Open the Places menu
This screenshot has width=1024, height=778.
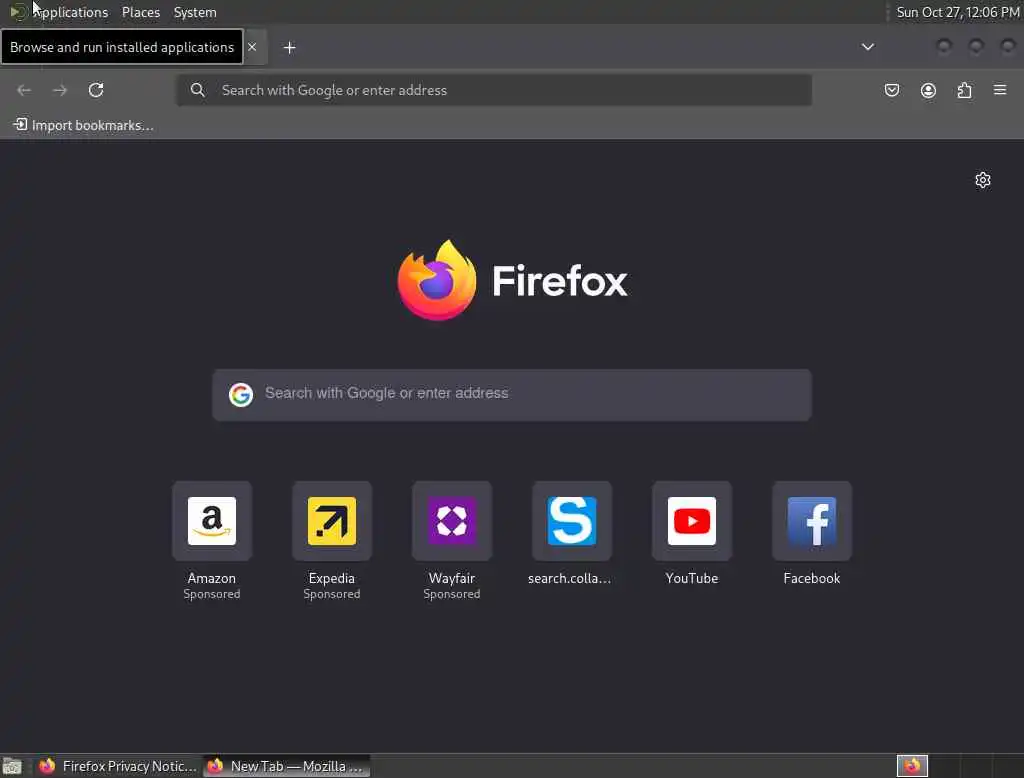(x=141, y=12)
